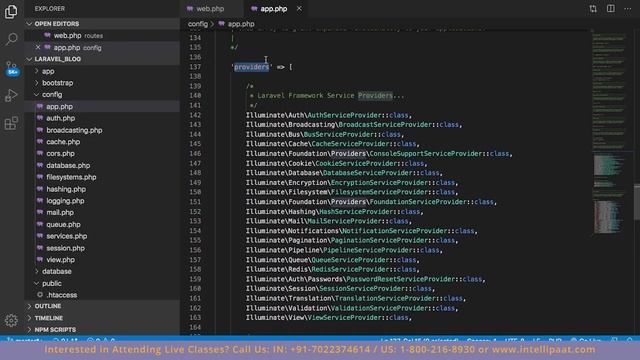
Task: Click the Explorer panel title
Action: pos(49,9)
